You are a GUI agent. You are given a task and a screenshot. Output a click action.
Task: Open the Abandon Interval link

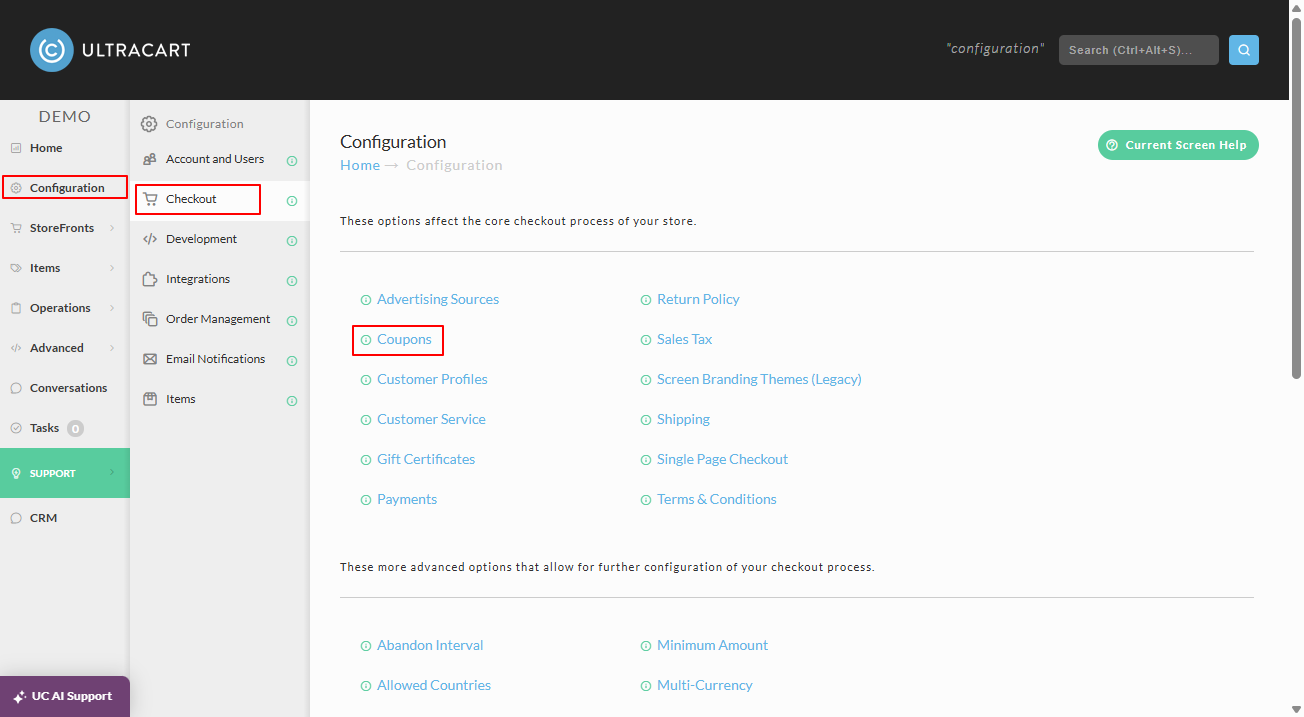click(430, 645)
